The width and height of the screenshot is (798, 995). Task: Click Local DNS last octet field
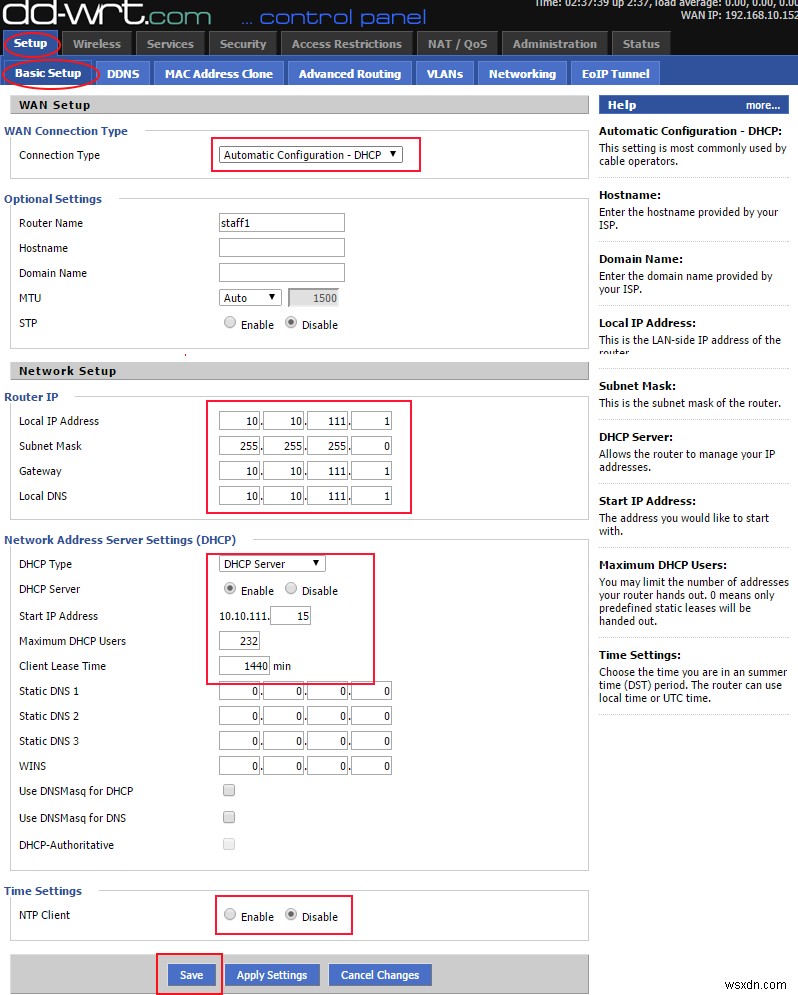[x=371, y=496]
